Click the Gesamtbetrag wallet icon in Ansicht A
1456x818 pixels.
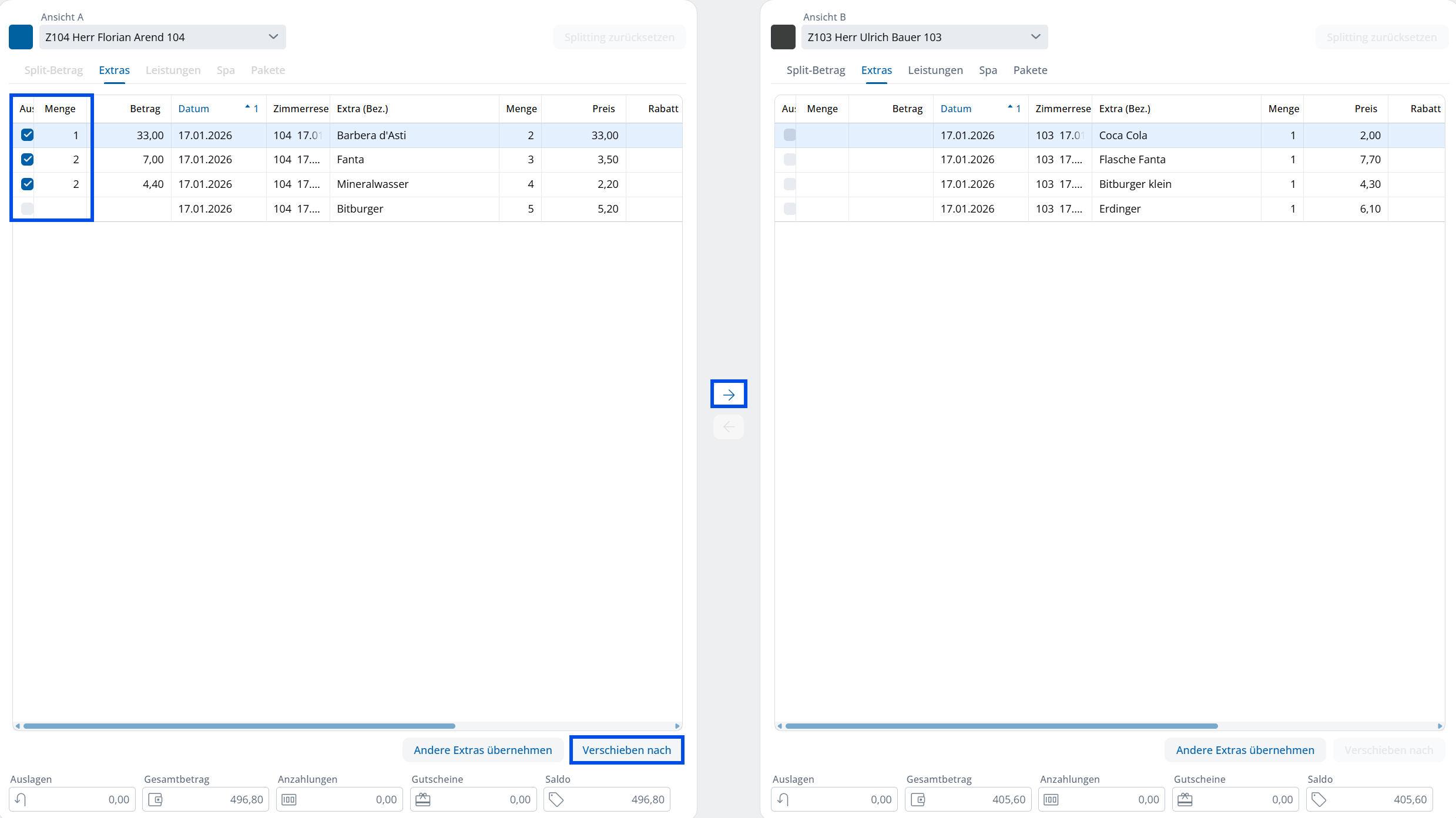(155, 799)
